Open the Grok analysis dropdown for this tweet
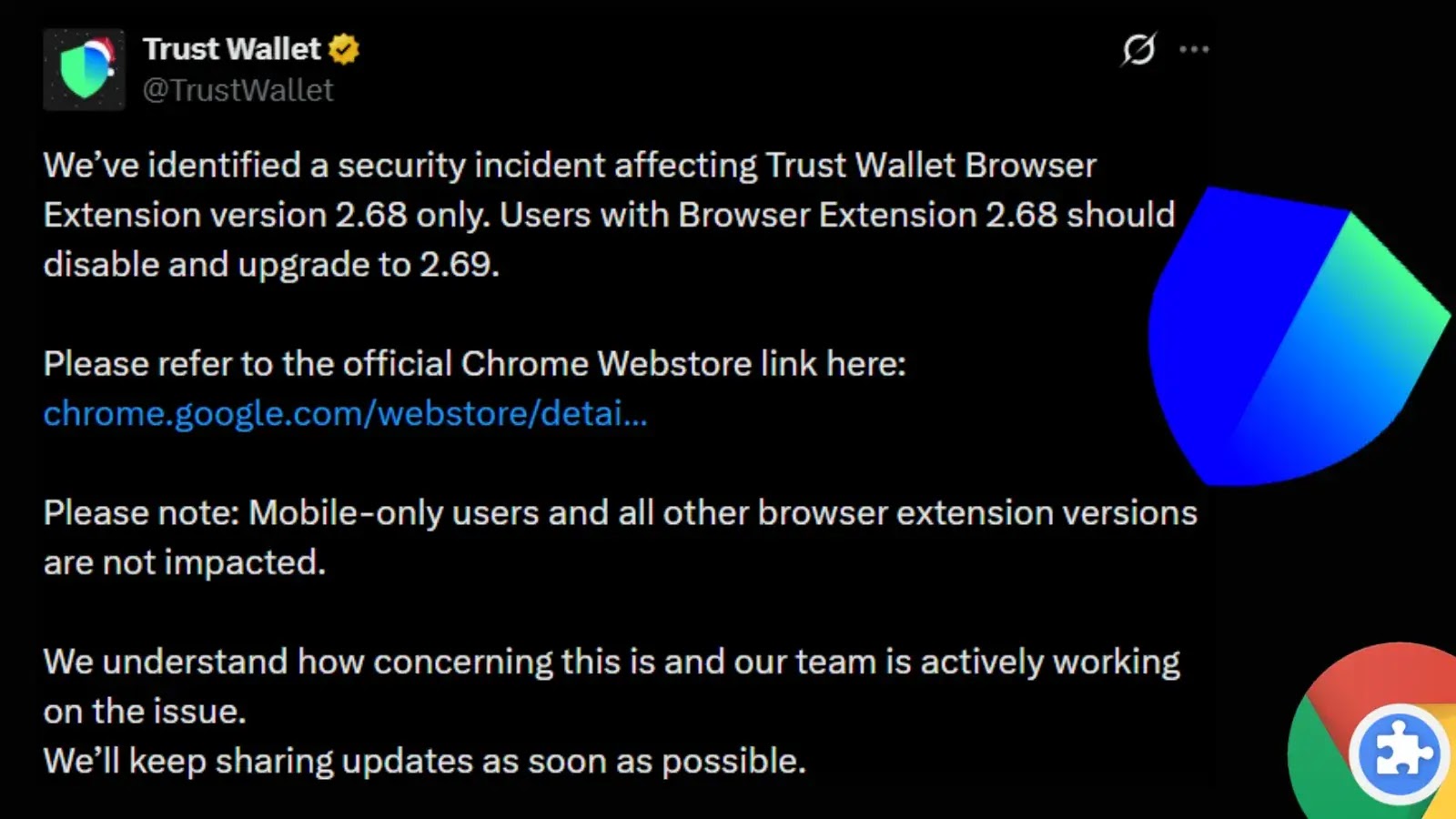Screen dimensions: 1456x819 coord(1138,50)
